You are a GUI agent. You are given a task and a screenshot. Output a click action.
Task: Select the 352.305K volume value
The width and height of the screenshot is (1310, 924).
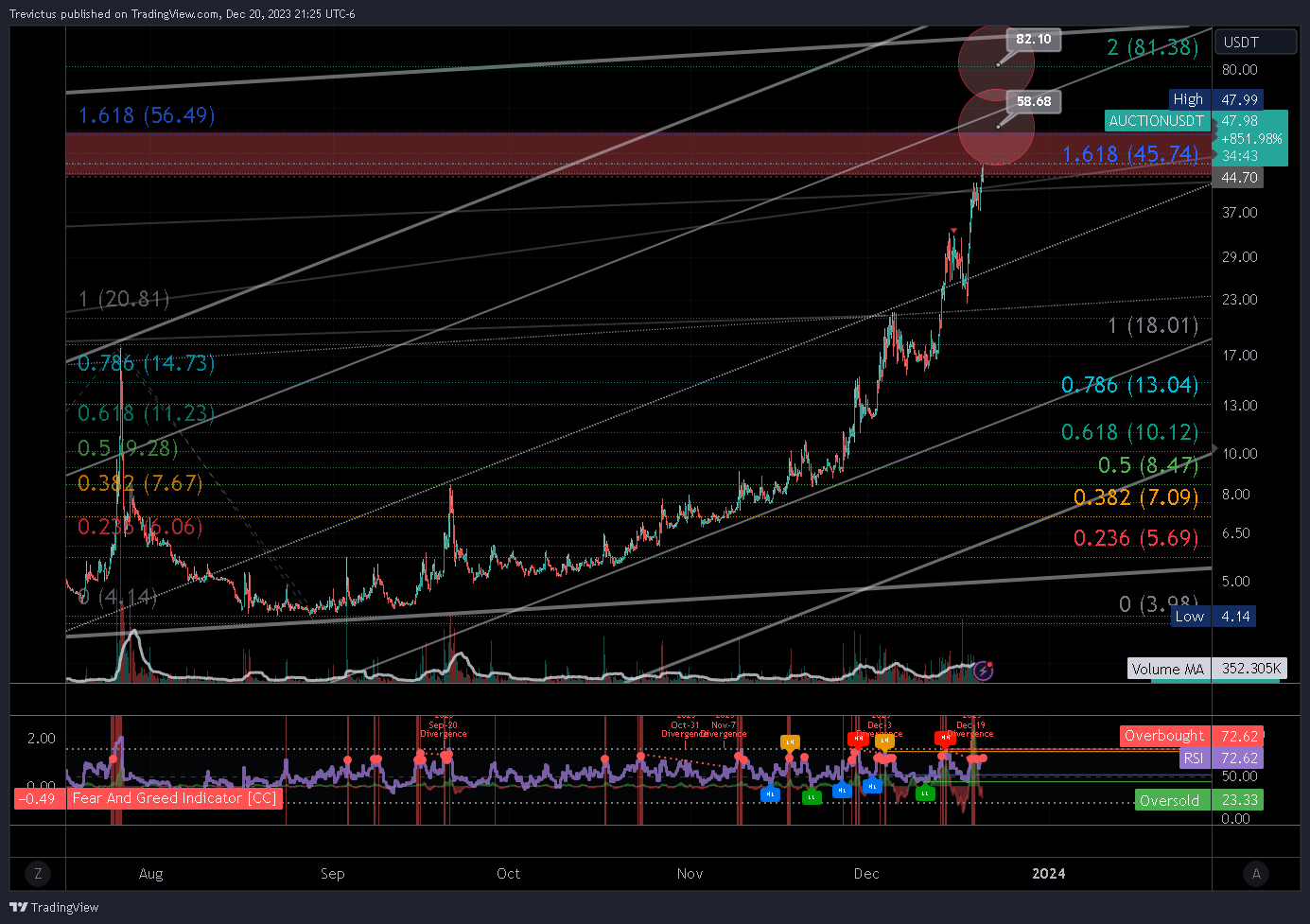(x=1250, y=669)
